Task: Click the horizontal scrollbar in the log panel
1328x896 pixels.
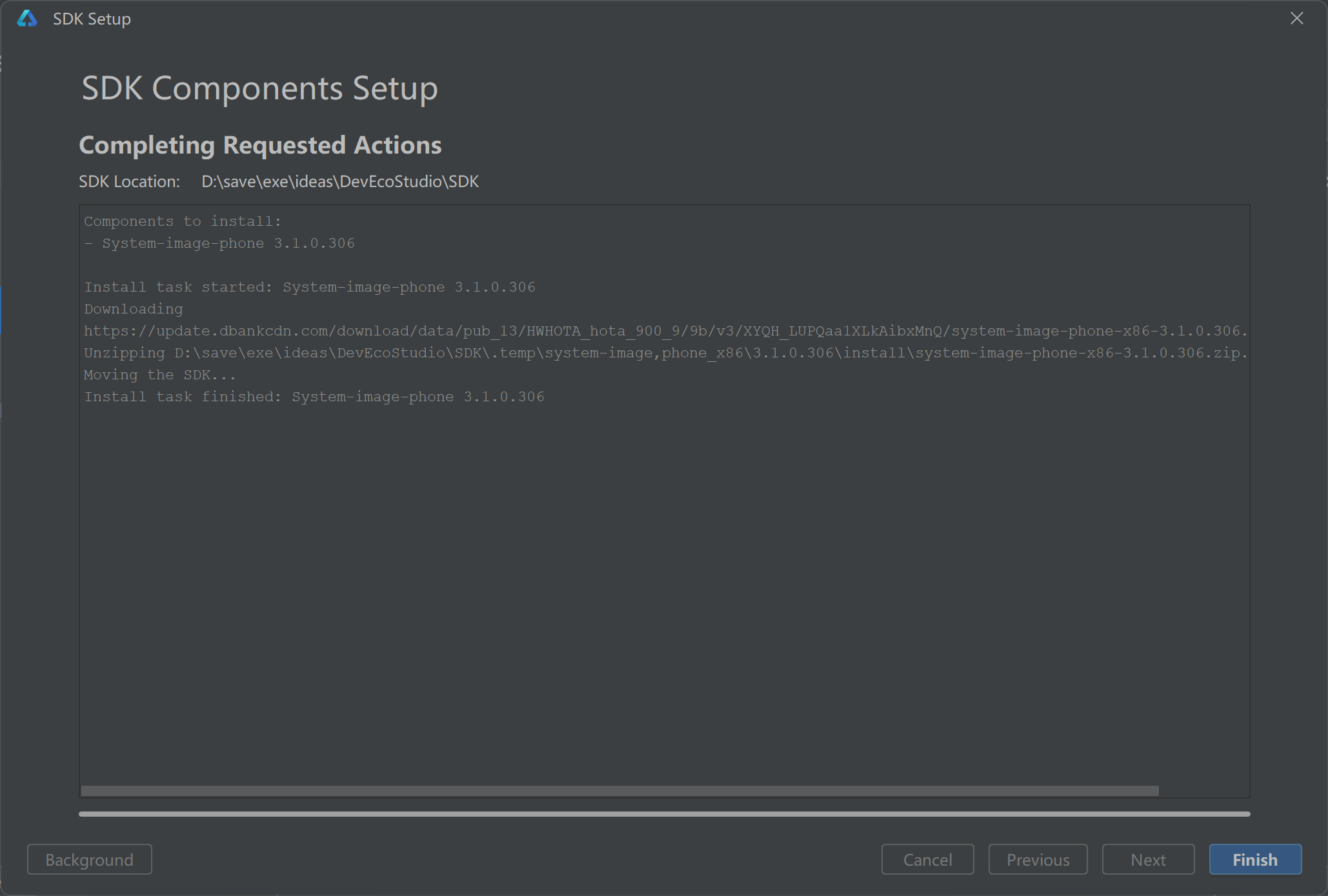Action: (x=620, y=791)
